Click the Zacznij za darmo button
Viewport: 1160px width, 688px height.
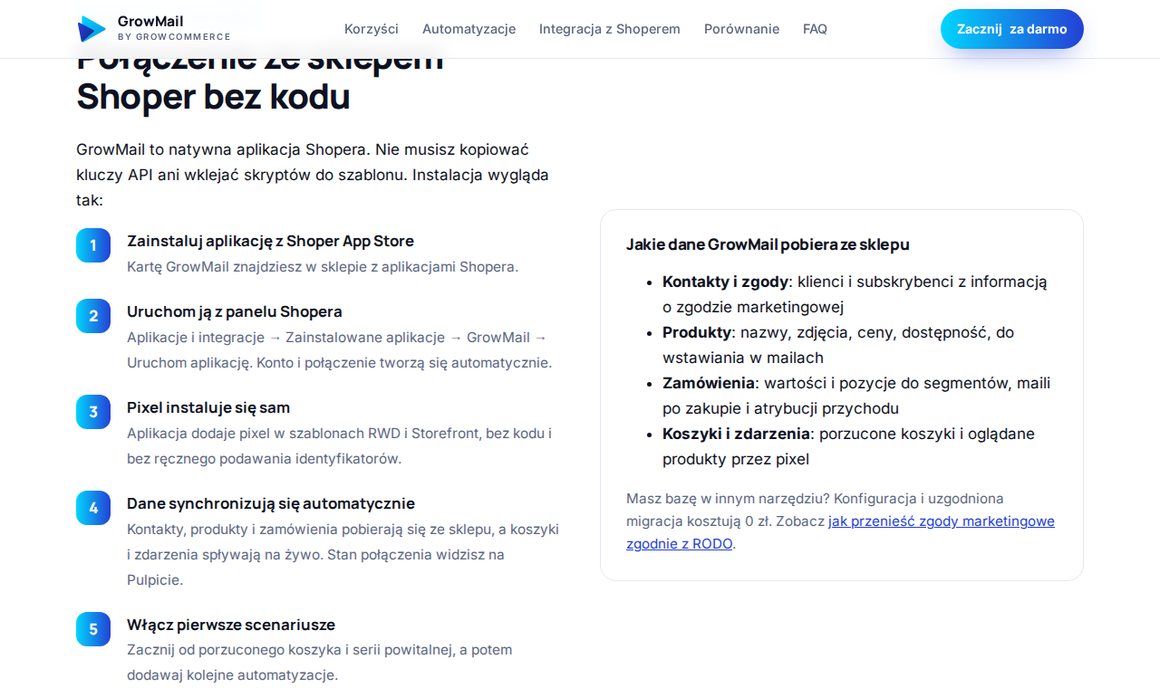pos(1012,29)
